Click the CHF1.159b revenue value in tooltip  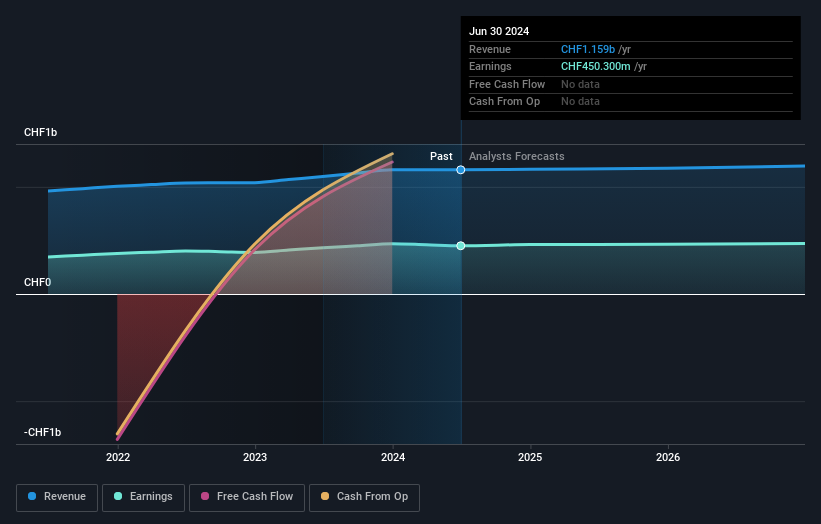pyautogui.click(x=588, y=49)
